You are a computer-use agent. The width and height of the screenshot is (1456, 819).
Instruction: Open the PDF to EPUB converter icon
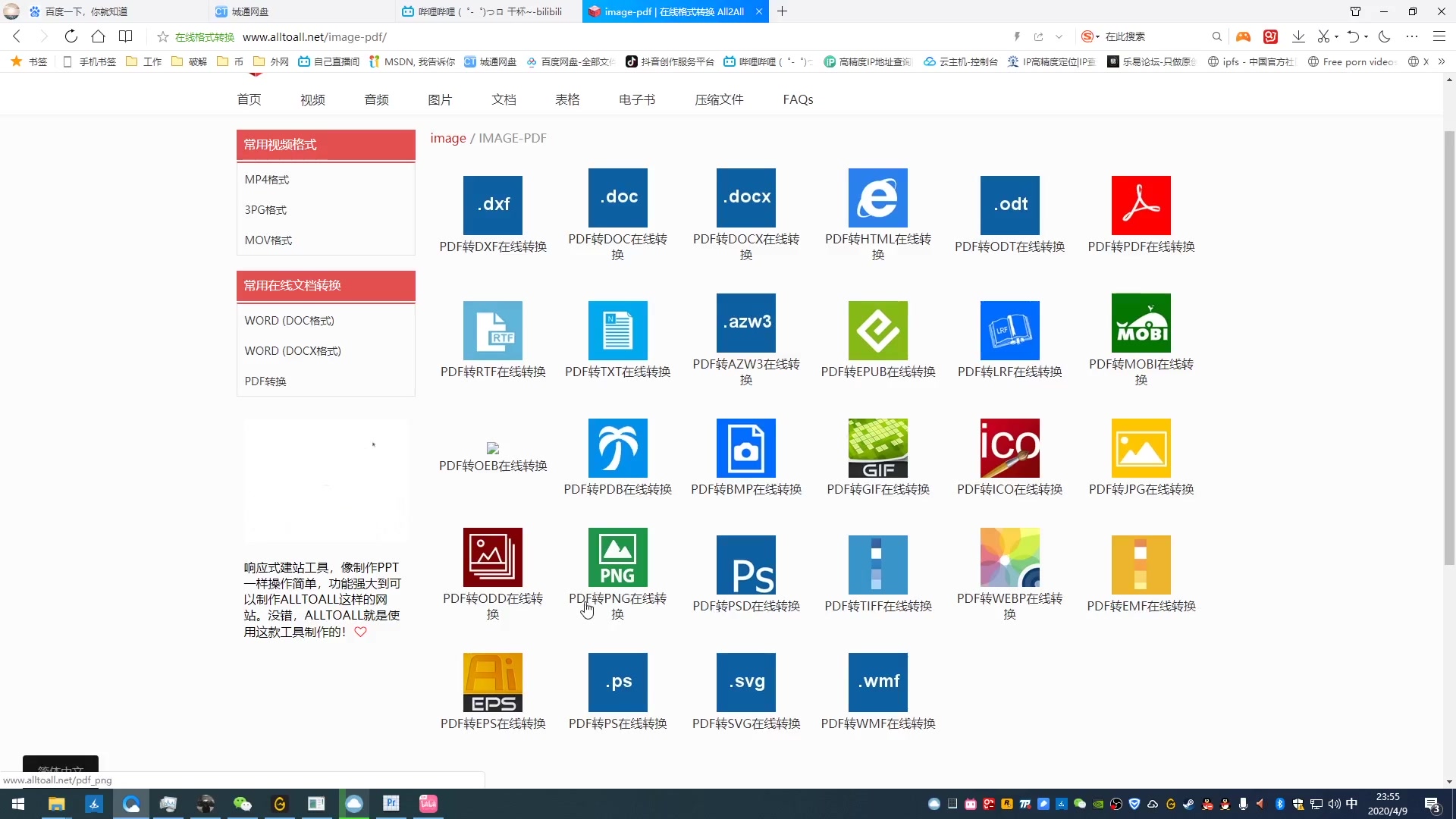click(878, 330)
